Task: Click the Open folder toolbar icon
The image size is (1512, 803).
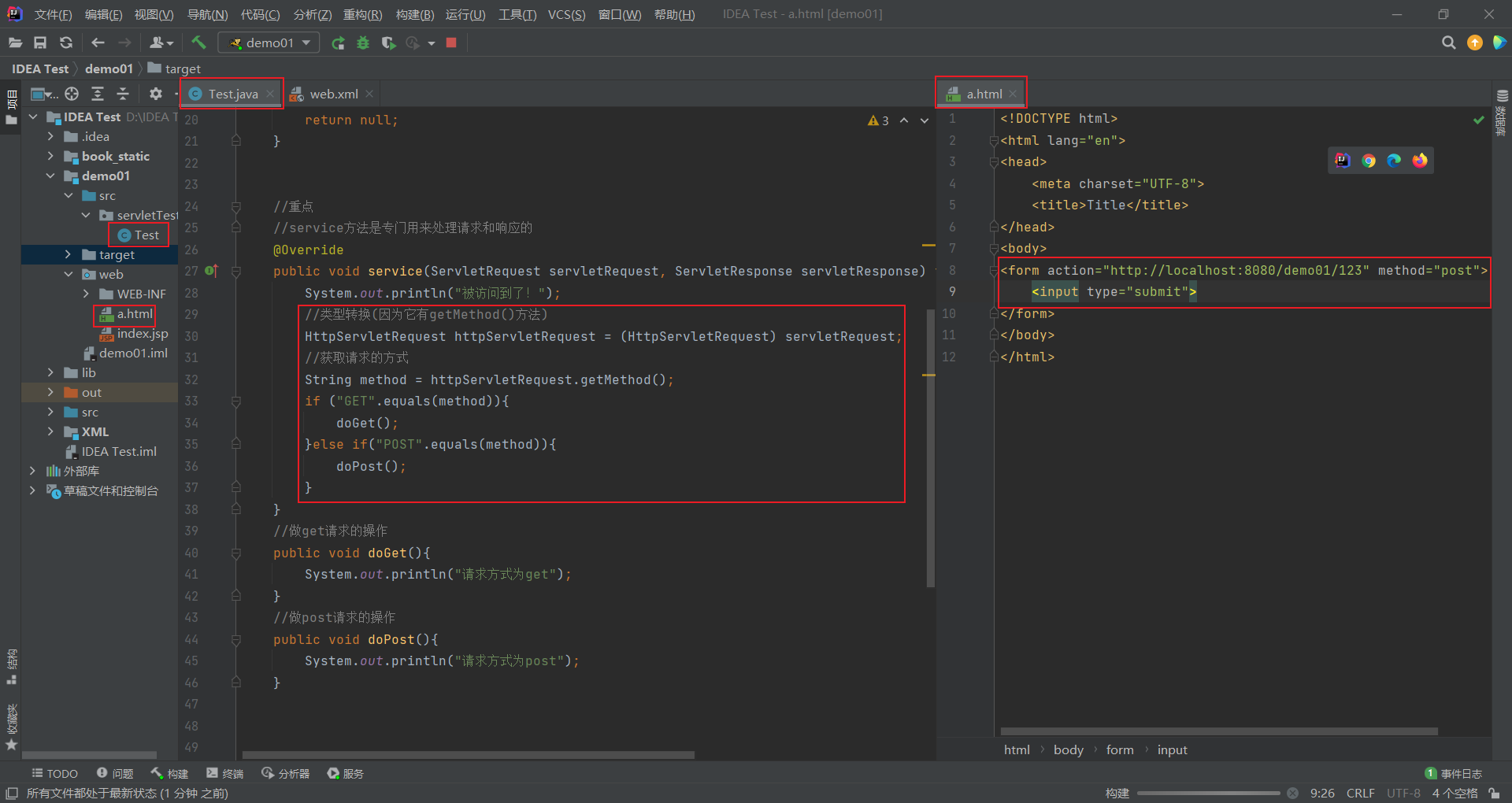Action: pyautogui.click(x=15, y=43)
